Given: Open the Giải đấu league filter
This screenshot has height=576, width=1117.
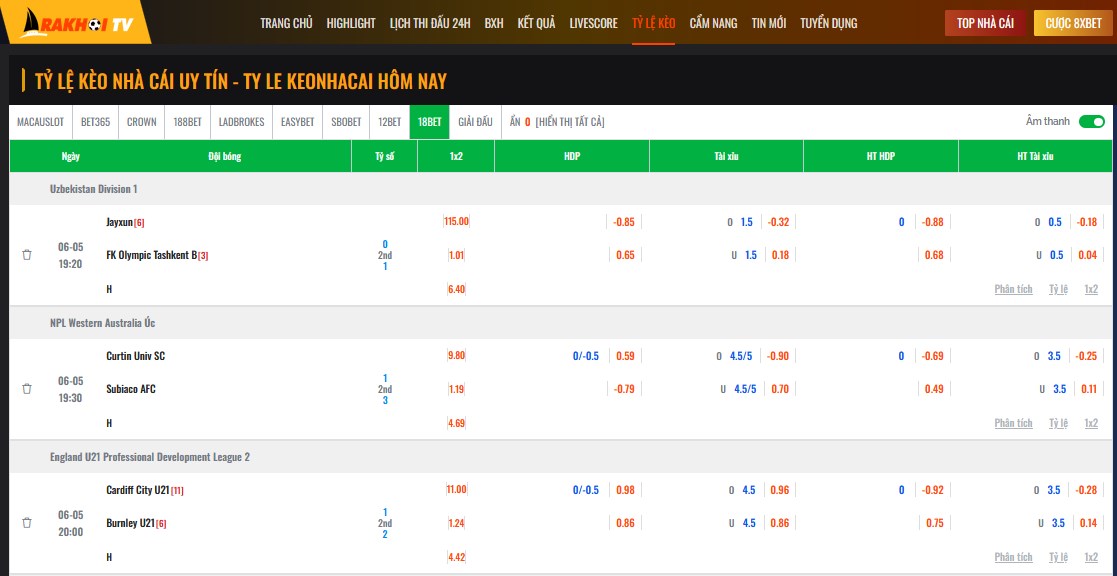Looking at the screenshot, I should 475,122.
